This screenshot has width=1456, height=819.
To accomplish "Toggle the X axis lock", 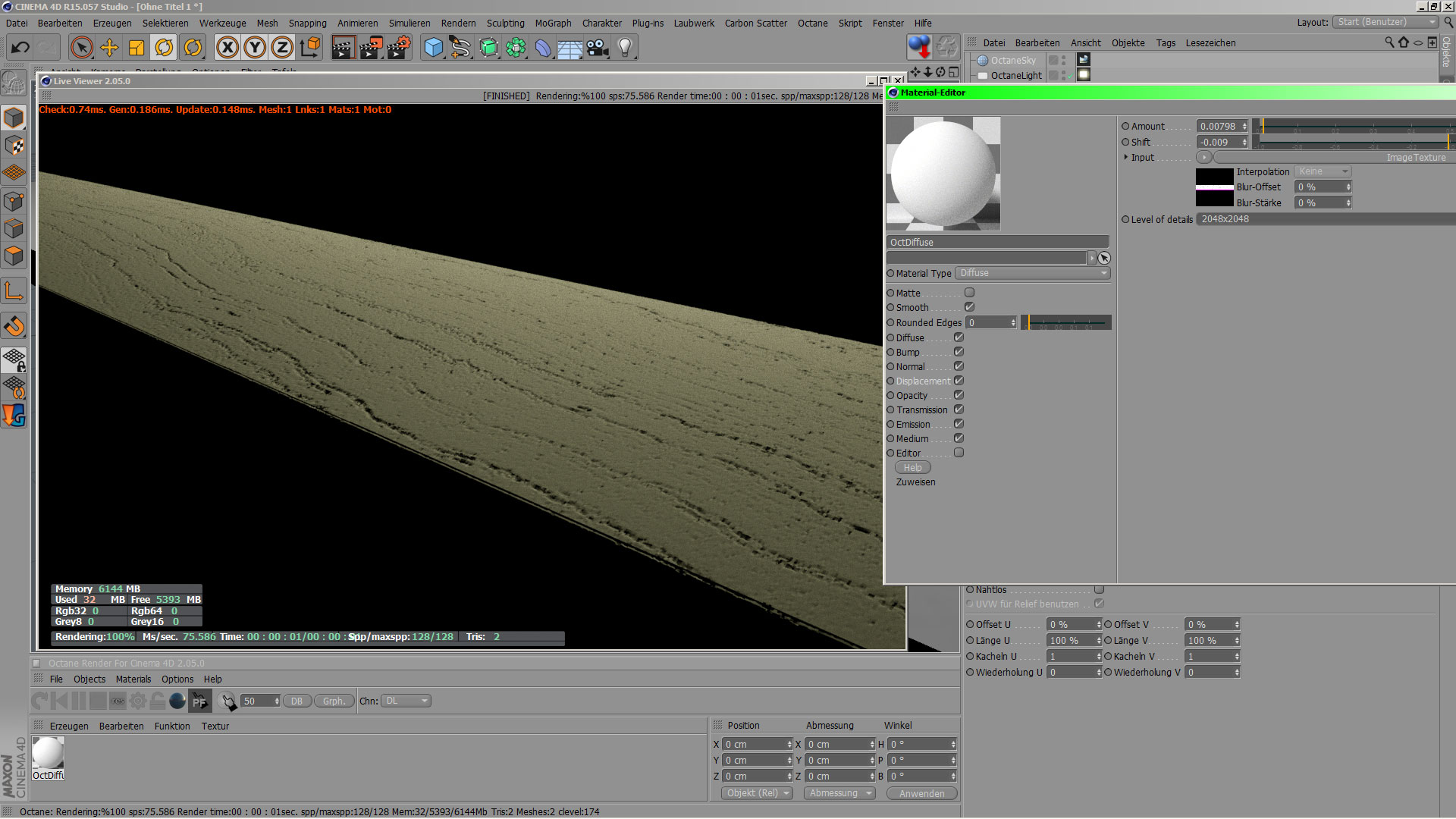I will (227, 48).
